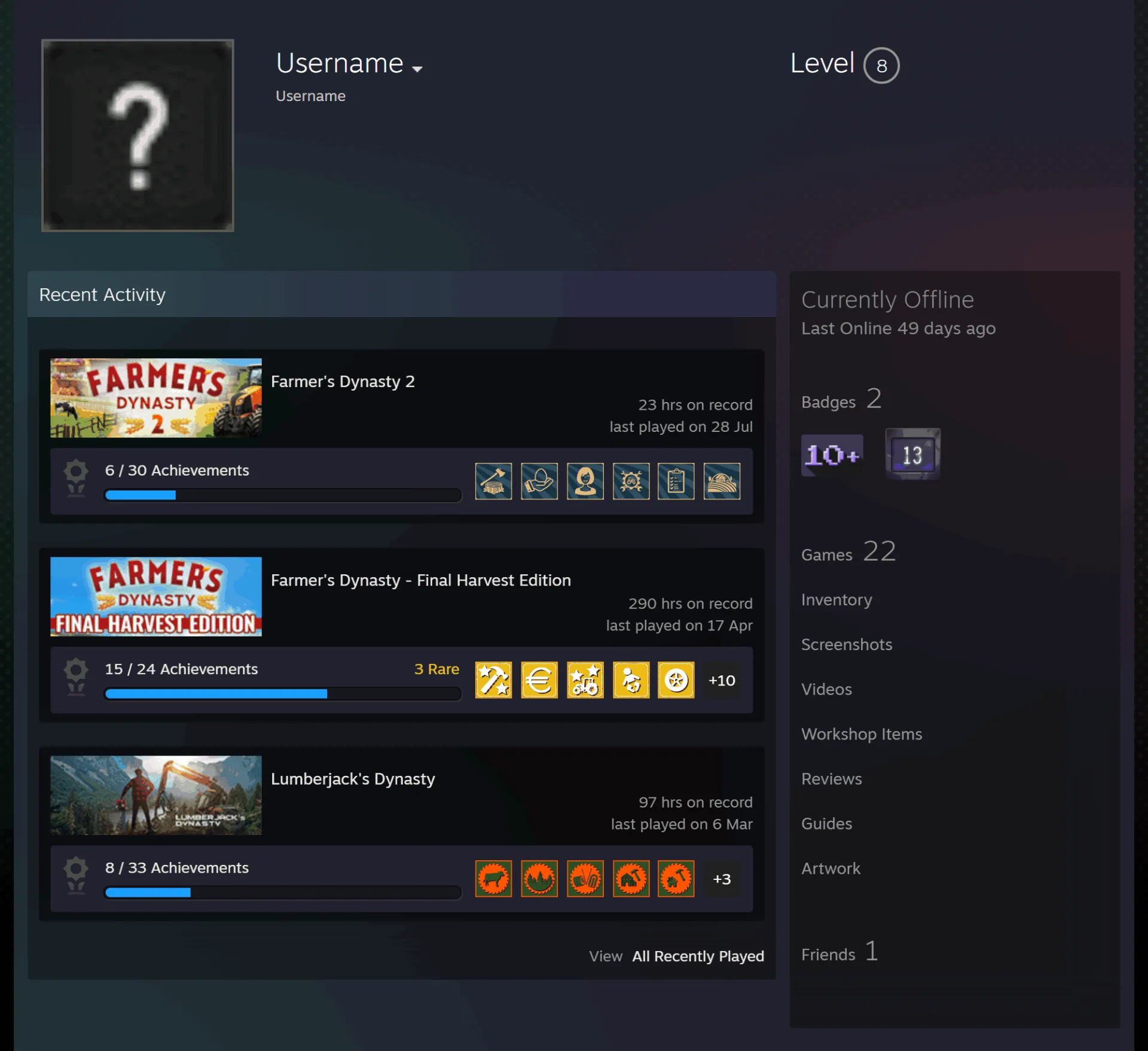Image resolution: width=1148 pixels, height=1051 pixels.
Task: Open the Reviews link
Action: tap(832, 779)
